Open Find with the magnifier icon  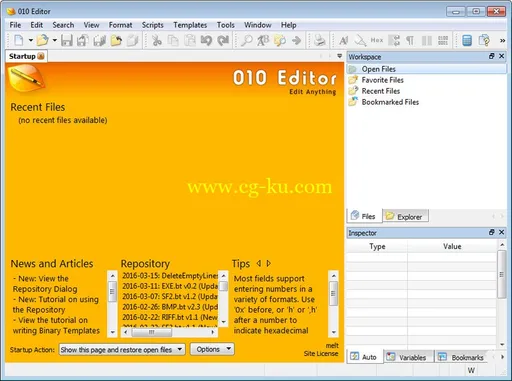click(247, 40)
